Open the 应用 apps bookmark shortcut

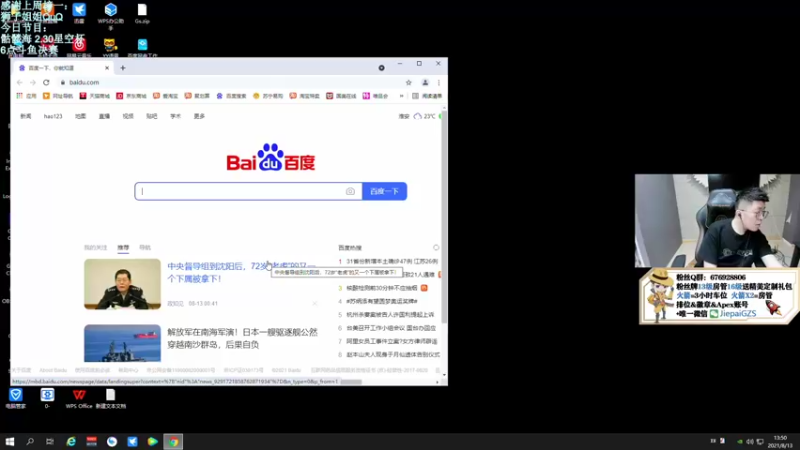[x=27, y=96]
